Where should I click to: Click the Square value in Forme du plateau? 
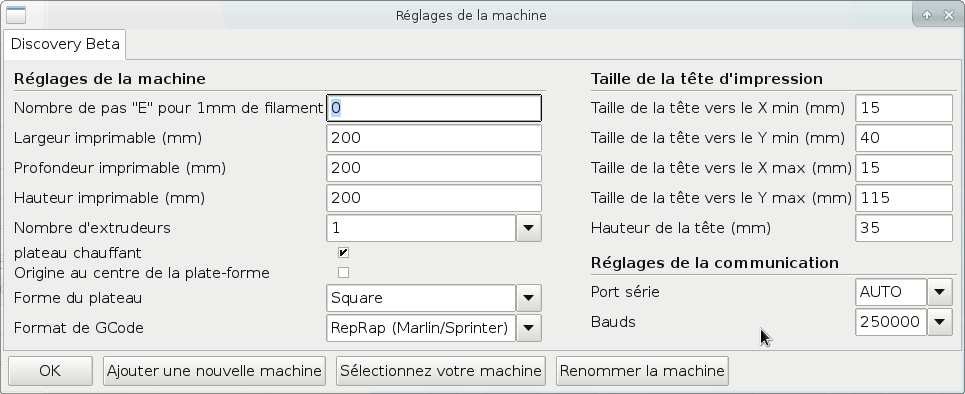(x=421, y=298)
